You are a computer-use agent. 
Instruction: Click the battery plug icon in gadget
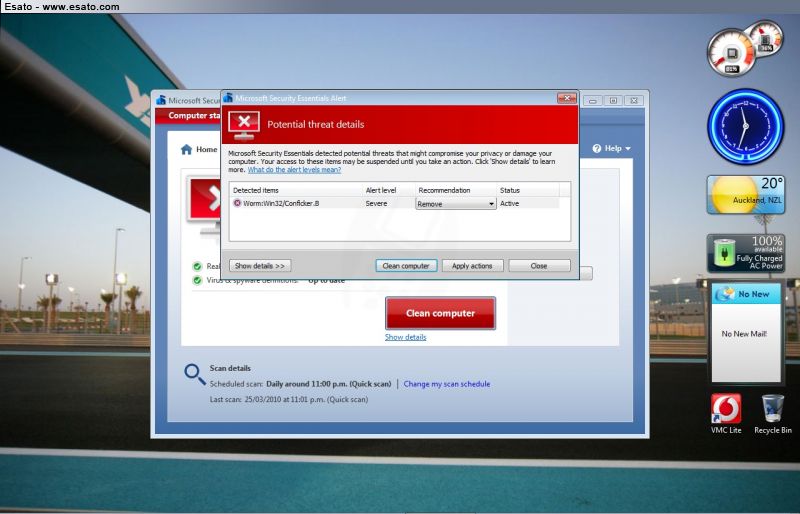pyautogui.click(x=723, y=254)
